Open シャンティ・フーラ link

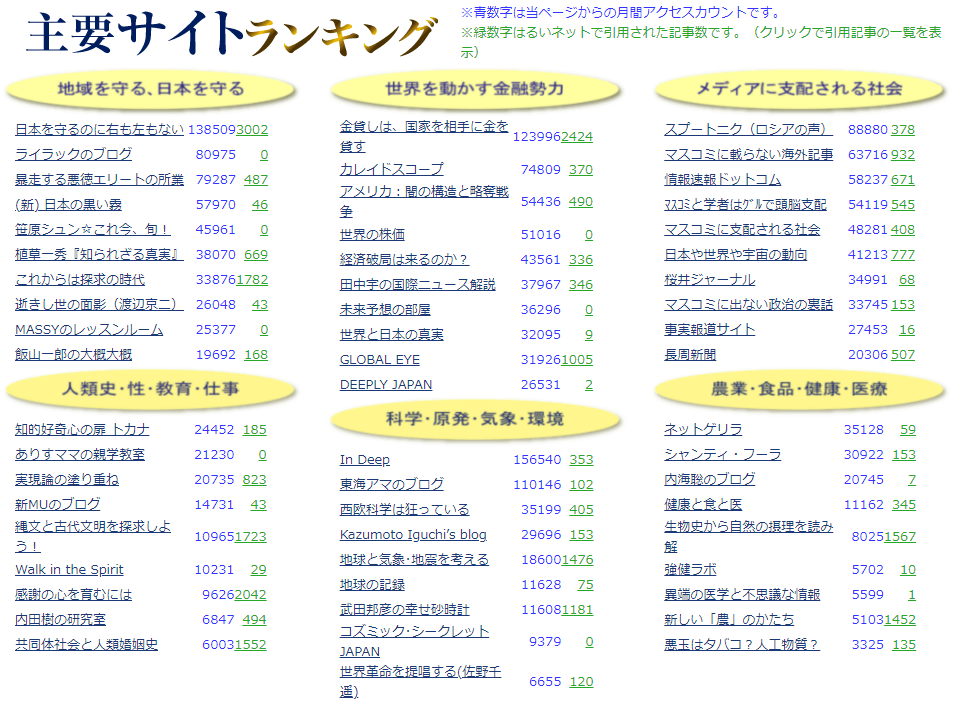[723, 455]
